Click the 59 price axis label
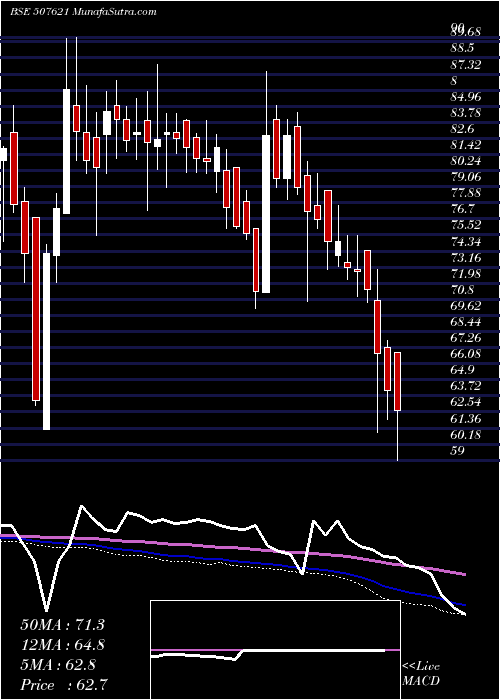This screenshot has height=700, width=500. pos(458,451)
